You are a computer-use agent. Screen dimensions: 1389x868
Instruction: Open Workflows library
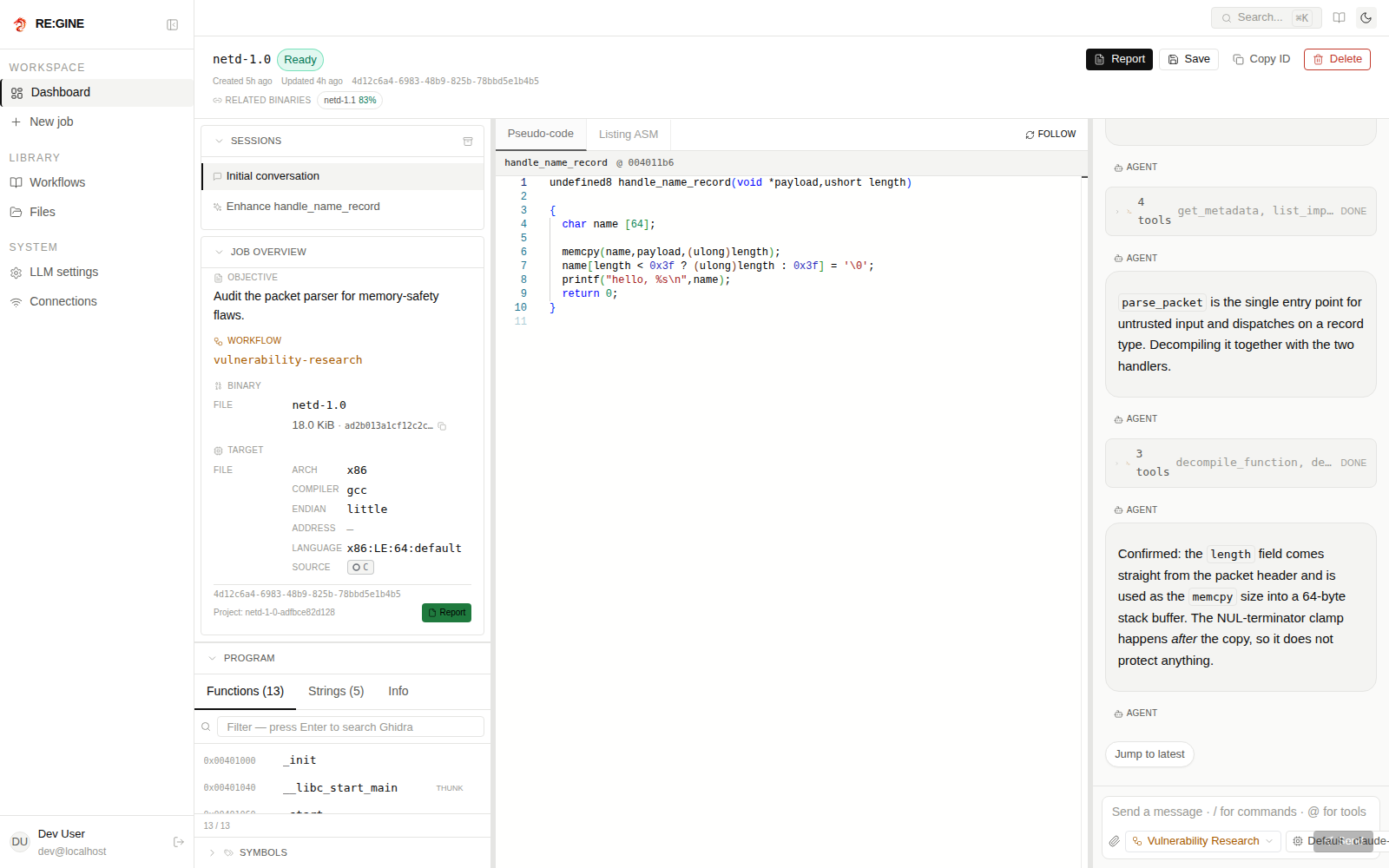(x=97, y=182)
